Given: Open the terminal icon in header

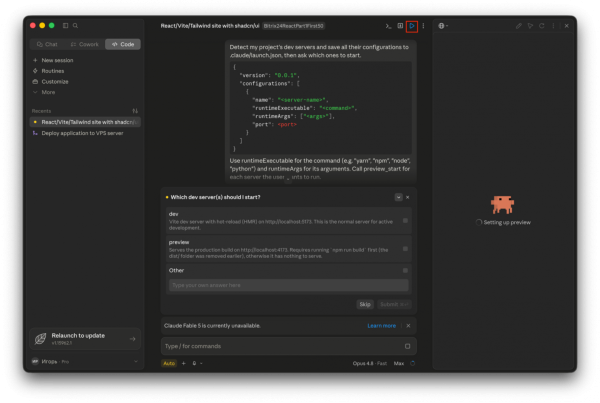Looking at the screenshot, I should (388, 26).
